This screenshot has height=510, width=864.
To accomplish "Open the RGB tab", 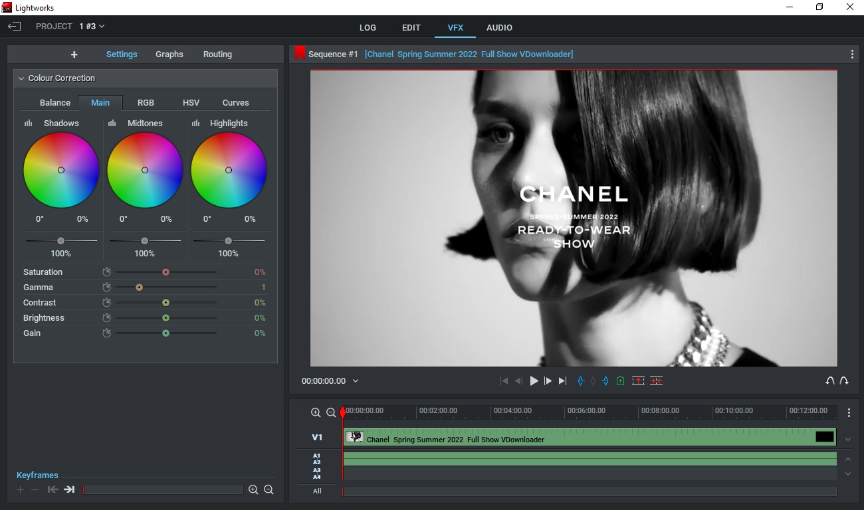I will pos(145,102).
